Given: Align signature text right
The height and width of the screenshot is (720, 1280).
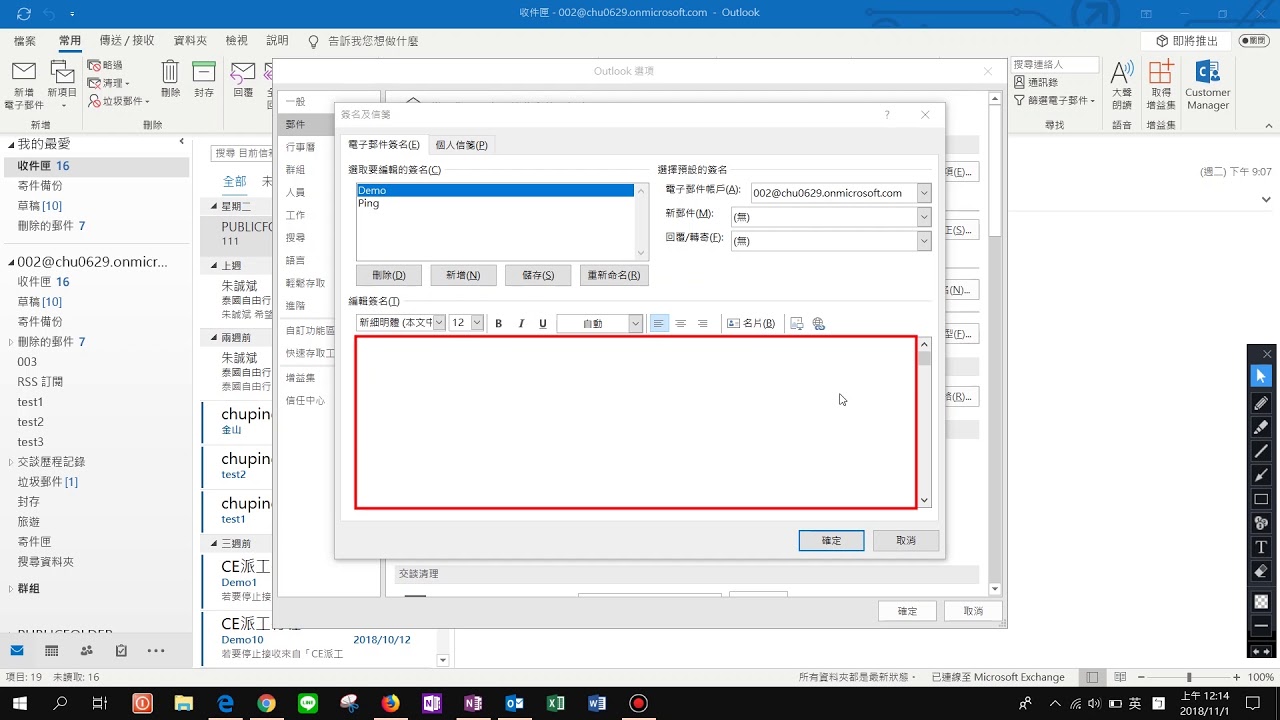Looking at the screenshot, I should (703, 323).
